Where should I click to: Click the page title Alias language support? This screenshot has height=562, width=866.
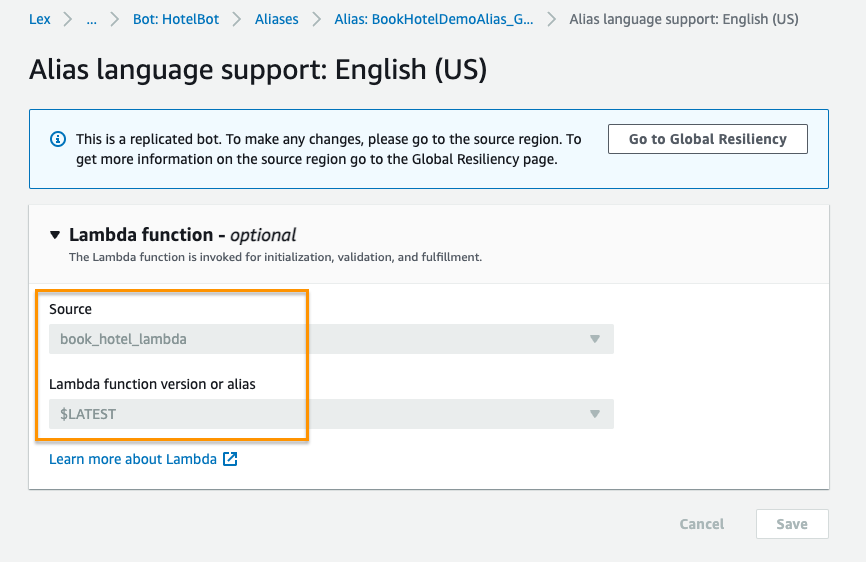pos(258,70)
